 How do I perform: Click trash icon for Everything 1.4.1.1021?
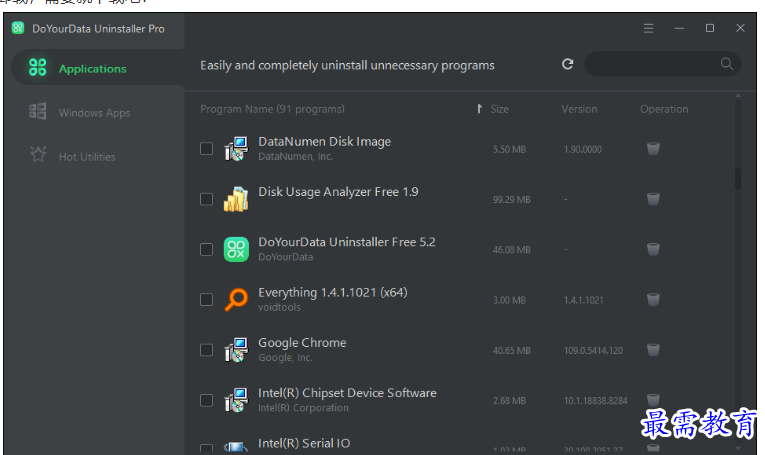(653, 299)
